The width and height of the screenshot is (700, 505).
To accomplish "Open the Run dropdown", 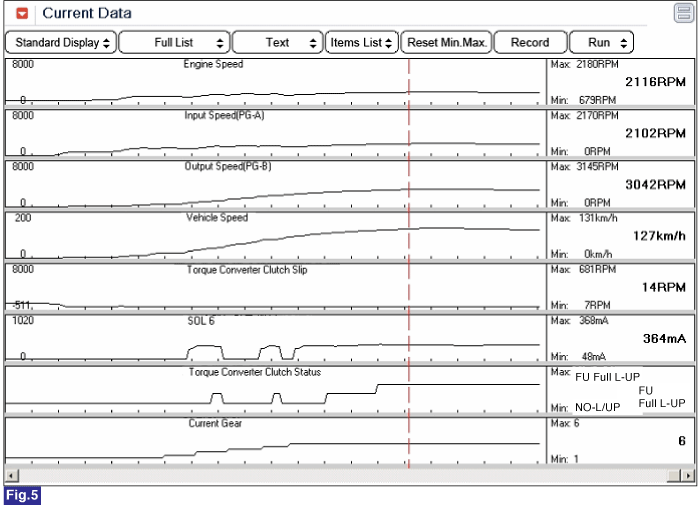I will 601,42.
